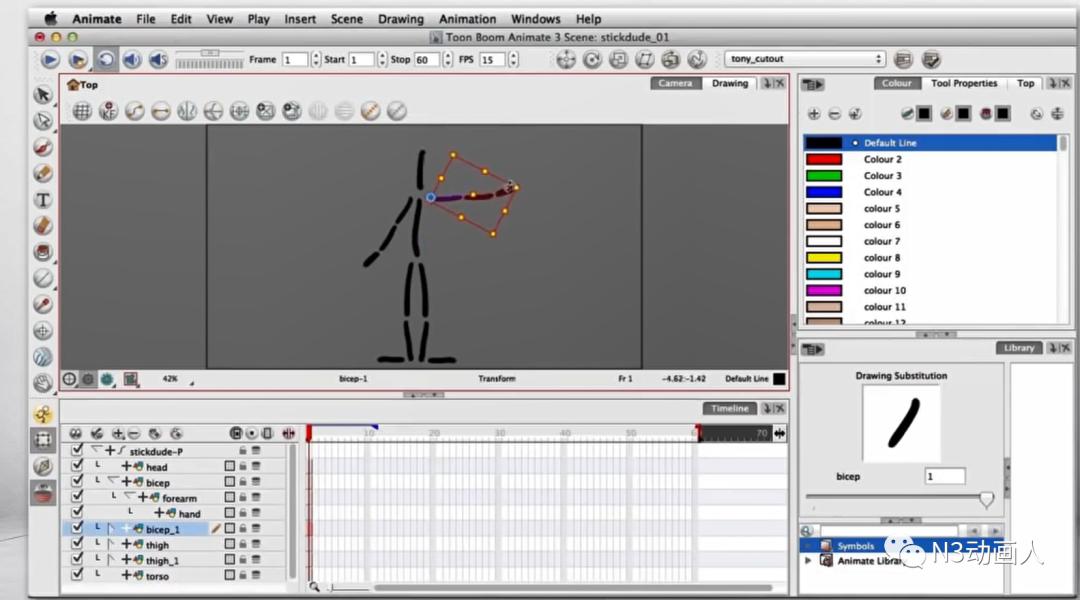
Task: Uncheck the torso layer checkbox
Action: [x=77, y=574]
